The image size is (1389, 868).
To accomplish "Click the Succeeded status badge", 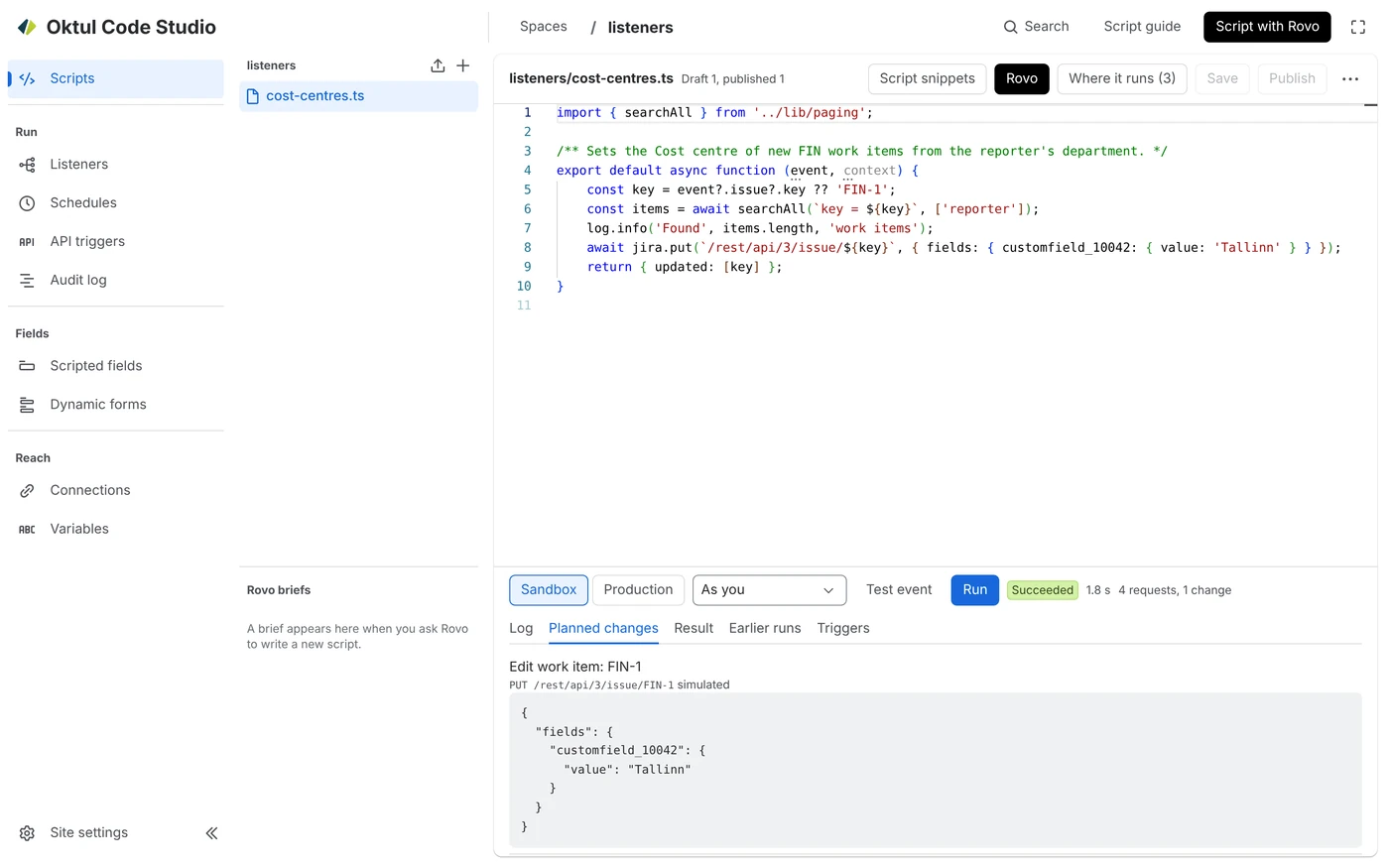I will 1043,590.
